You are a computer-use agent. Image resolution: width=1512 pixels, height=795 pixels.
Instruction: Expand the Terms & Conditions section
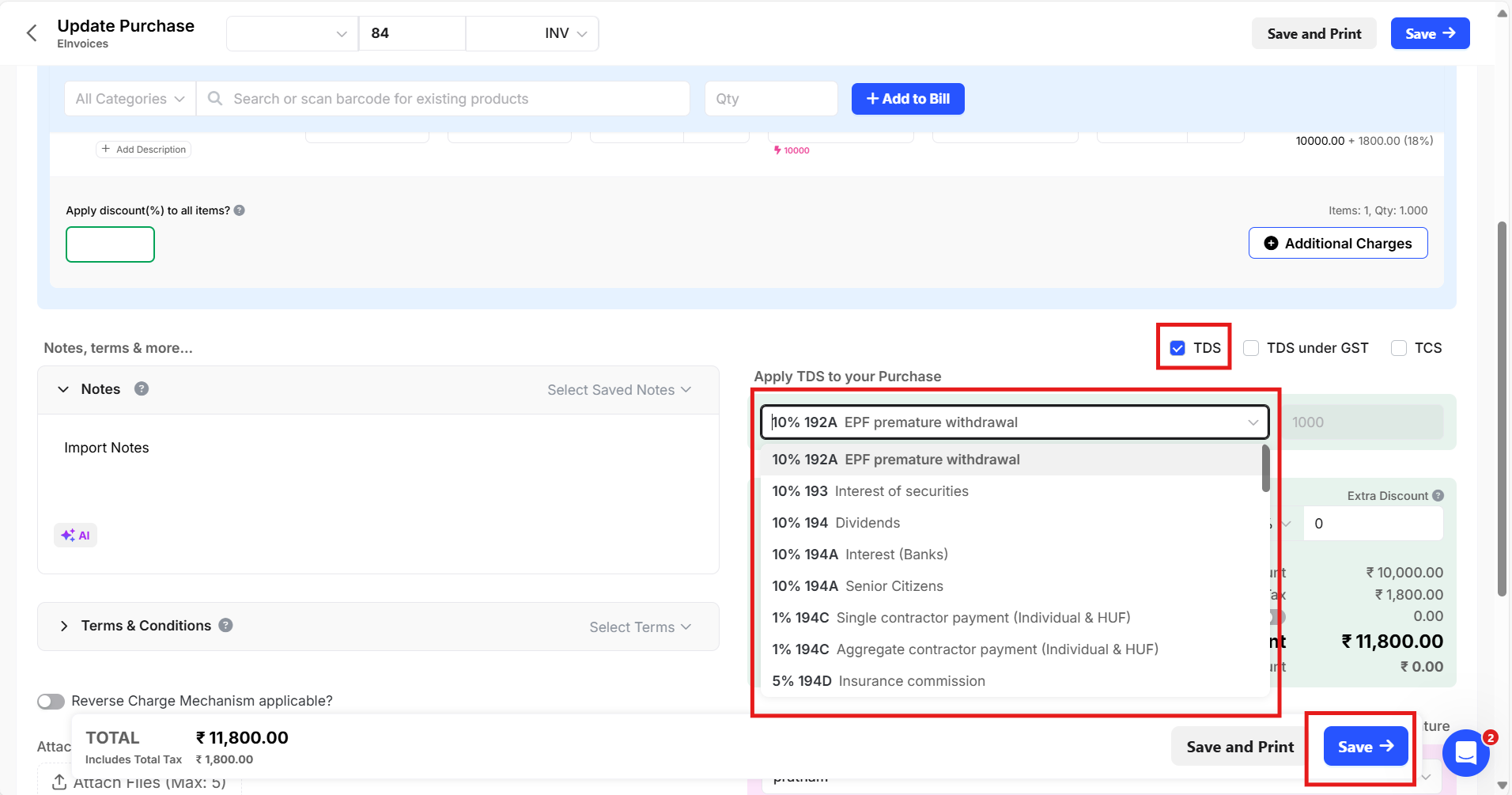click(64, 626)
